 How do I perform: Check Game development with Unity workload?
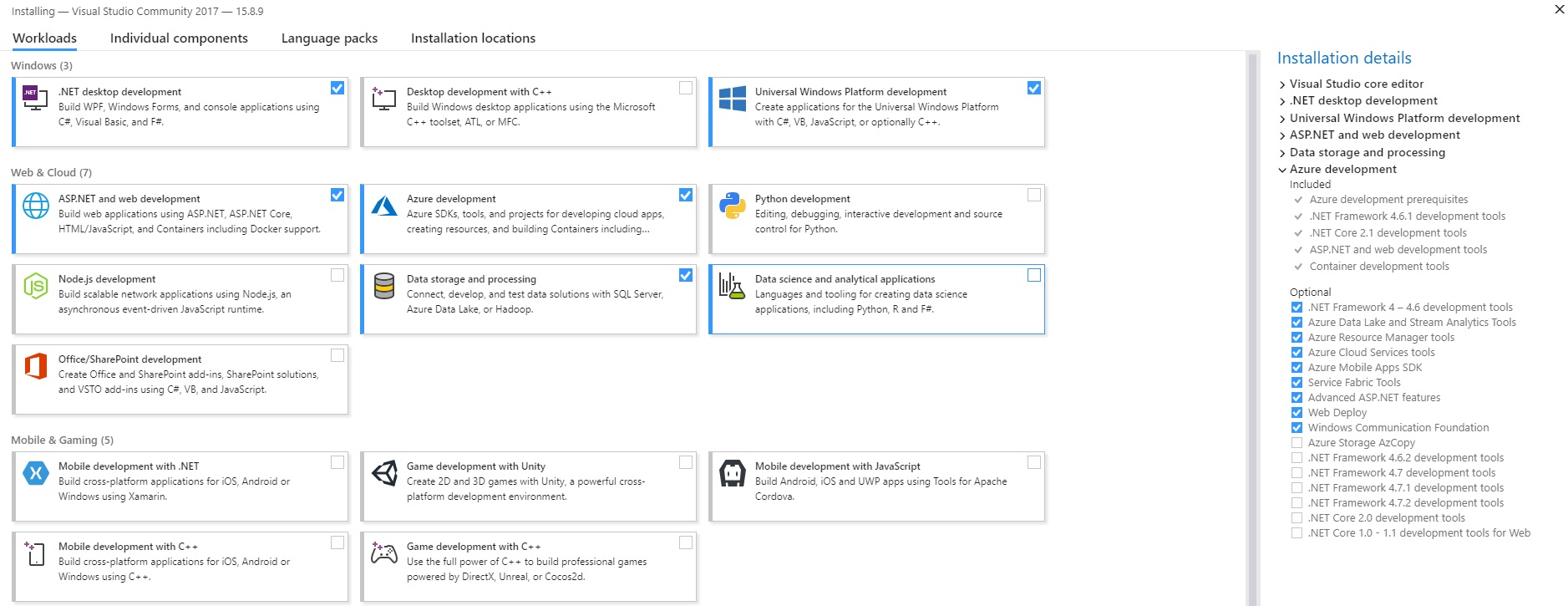coord(686,462)
